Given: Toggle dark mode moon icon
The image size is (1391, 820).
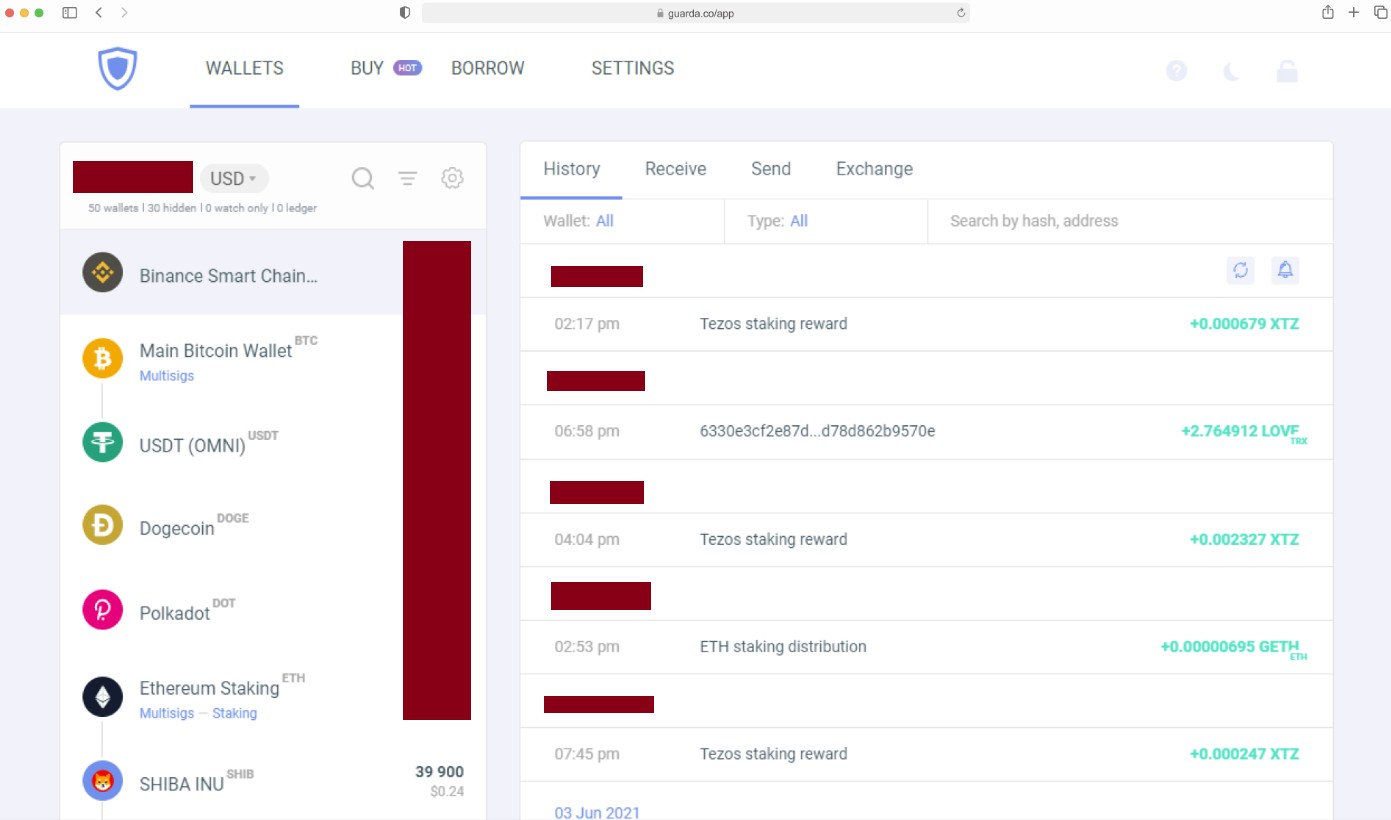Looking at the screenshot, I should tap(1232, 71).
